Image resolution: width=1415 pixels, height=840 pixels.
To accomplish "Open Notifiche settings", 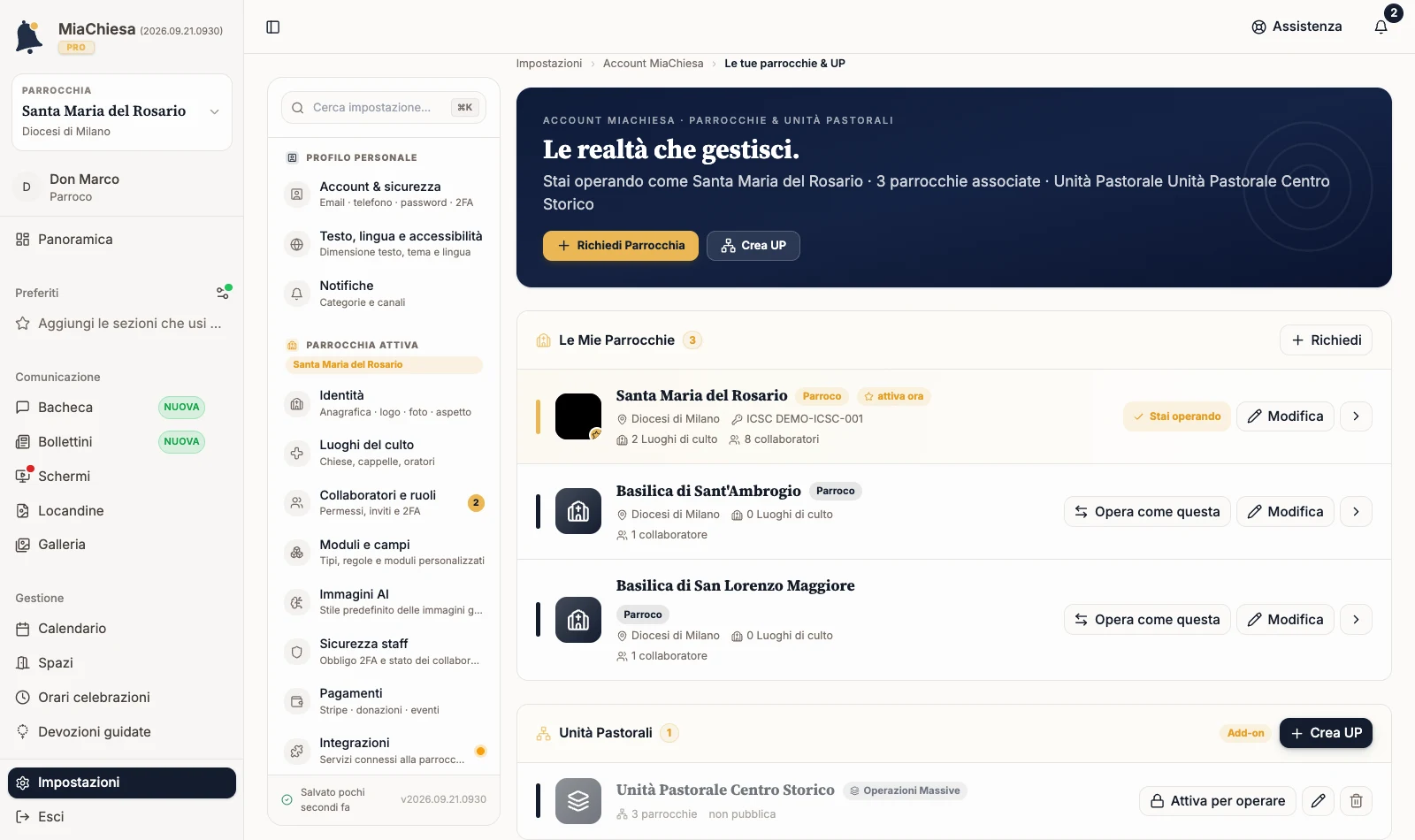I will point(384,293).
